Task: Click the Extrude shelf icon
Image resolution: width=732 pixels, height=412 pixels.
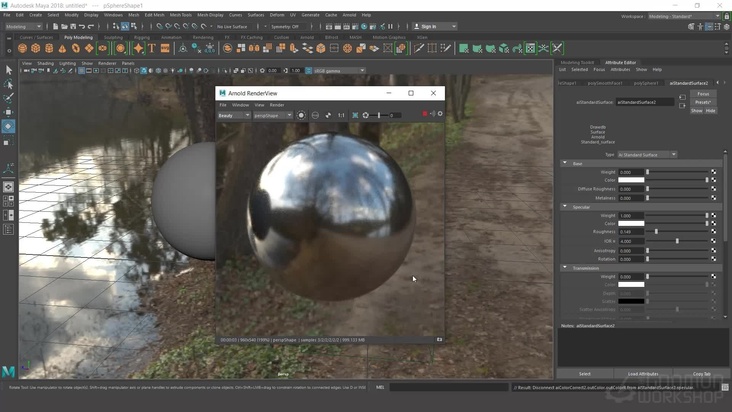Action: [294, 48]
